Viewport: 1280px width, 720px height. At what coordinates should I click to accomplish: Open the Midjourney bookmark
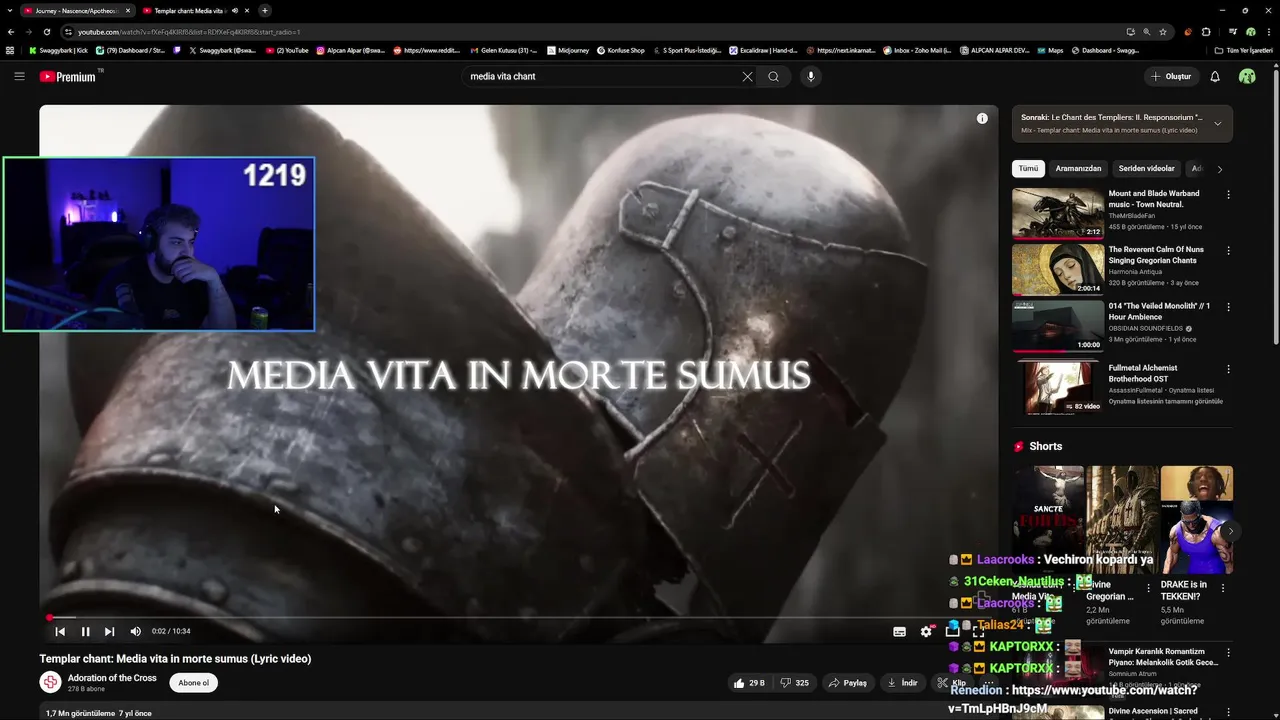point(568,50)
